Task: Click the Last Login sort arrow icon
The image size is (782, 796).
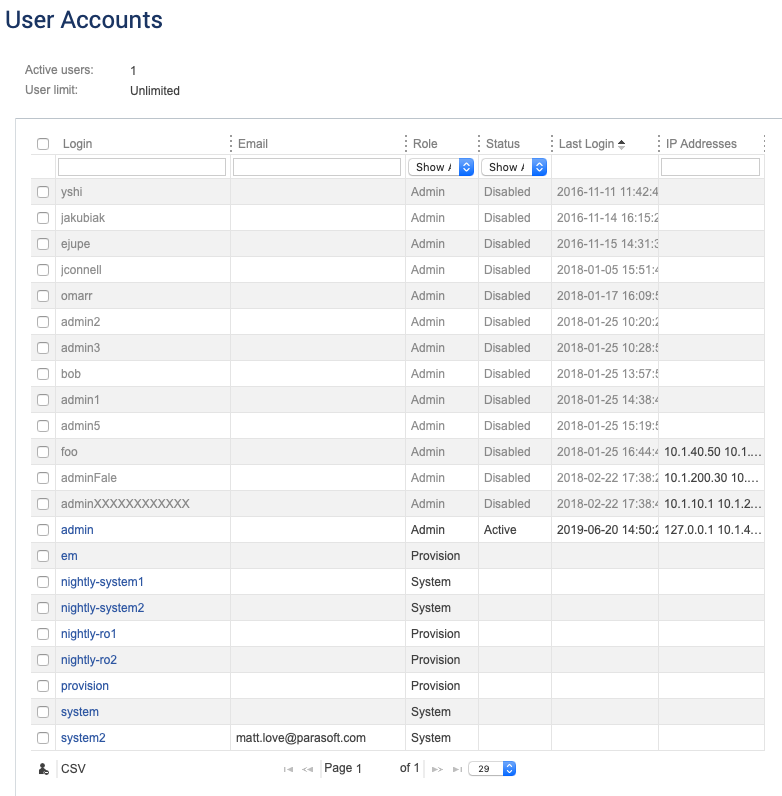Action: 622,144
